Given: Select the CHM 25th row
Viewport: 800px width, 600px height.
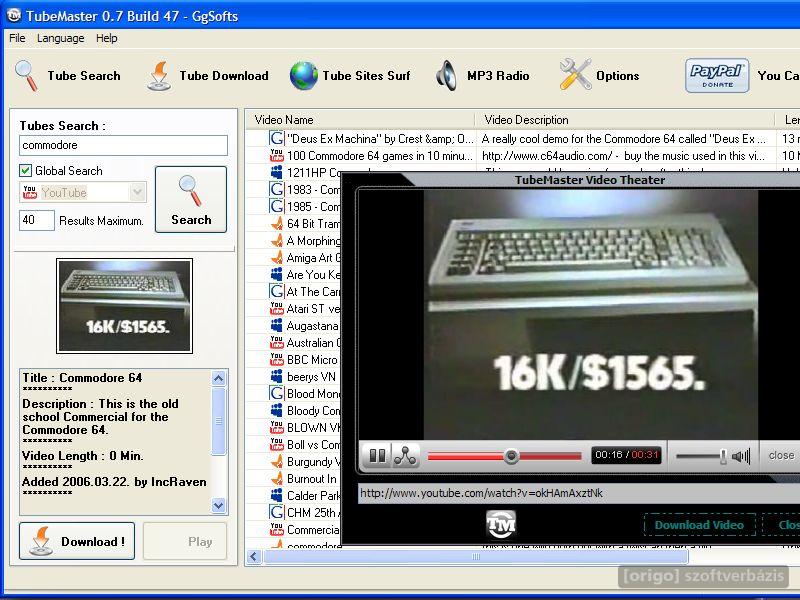Looking at the screenshot, I should (x=294, y=512).
